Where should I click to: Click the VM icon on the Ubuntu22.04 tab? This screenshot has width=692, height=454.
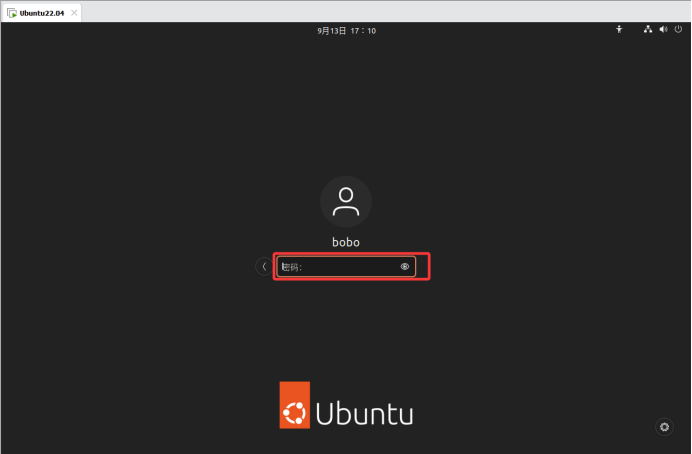click(x=12, y=13)
